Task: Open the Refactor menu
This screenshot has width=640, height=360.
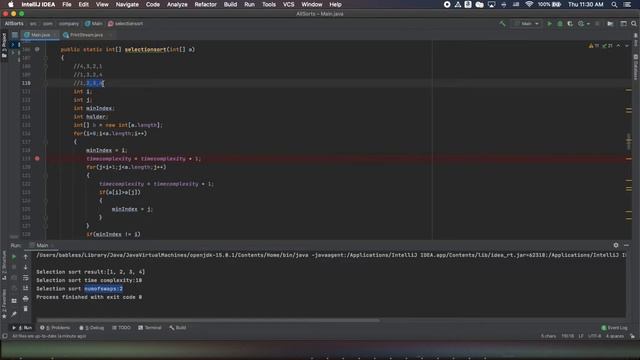Action: point(205,4)
